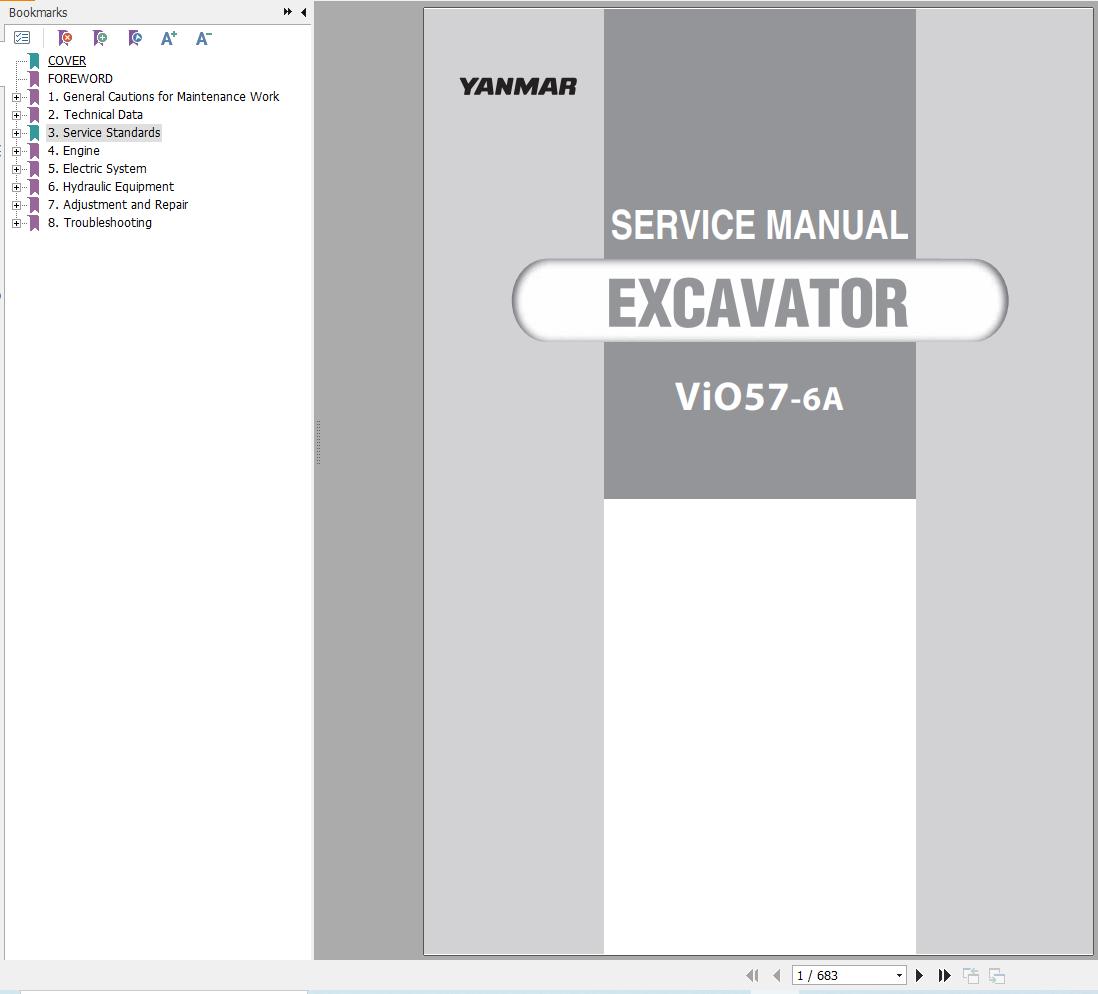Screen dimensions: 1098x994
Task: Expand the 3. Service Standards bookmark node
Action: 16,132
